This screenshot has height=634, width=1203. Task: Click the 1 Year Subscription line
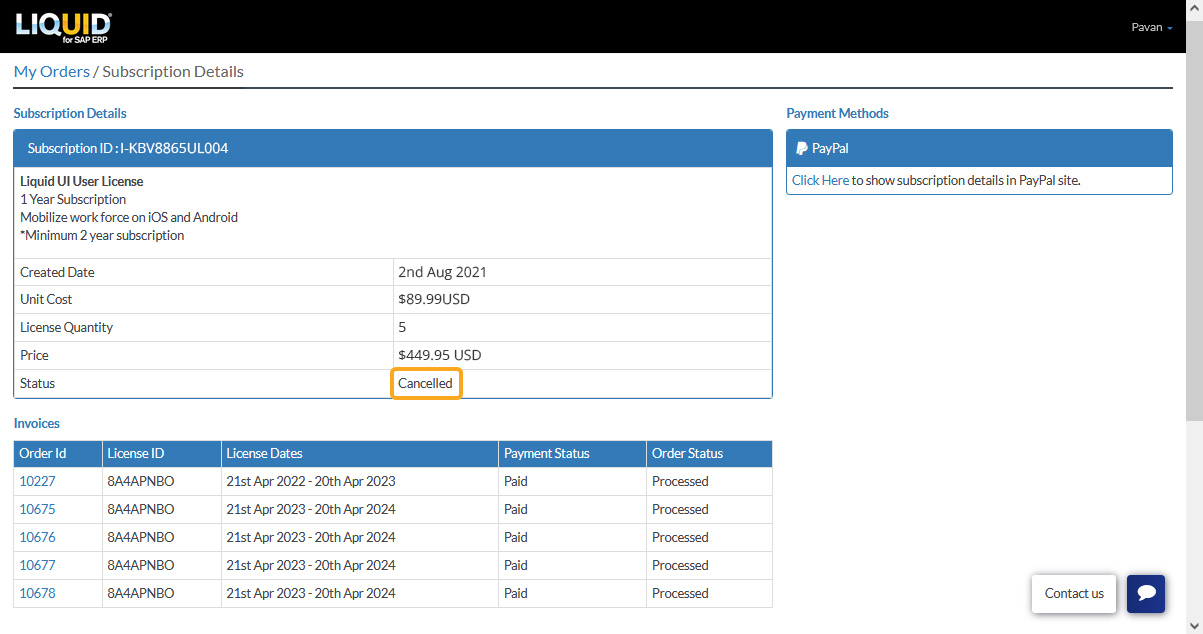pos(73,199)
